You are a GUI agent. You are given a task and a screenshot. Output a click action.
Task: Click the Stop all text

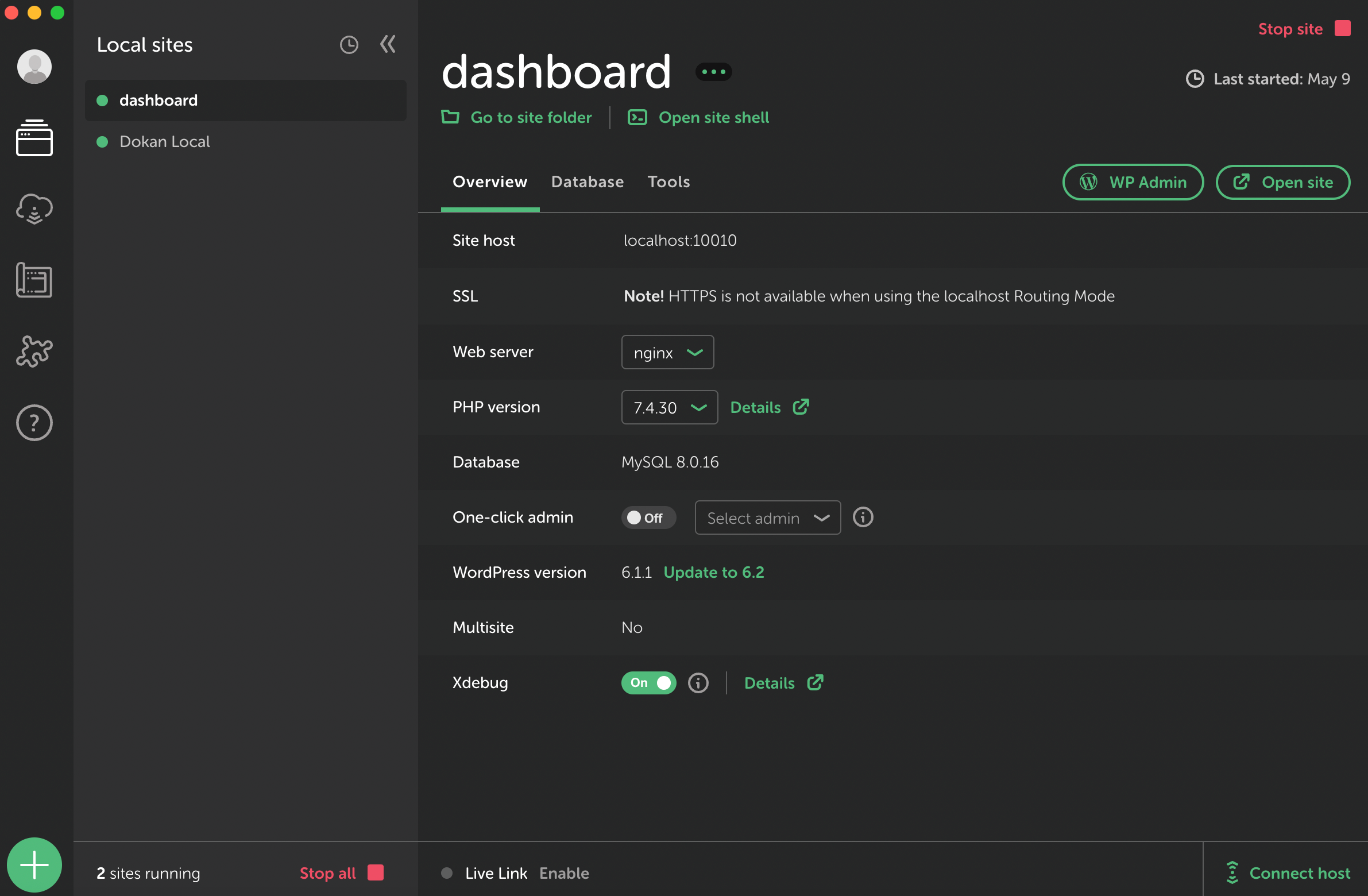(327, 873)
